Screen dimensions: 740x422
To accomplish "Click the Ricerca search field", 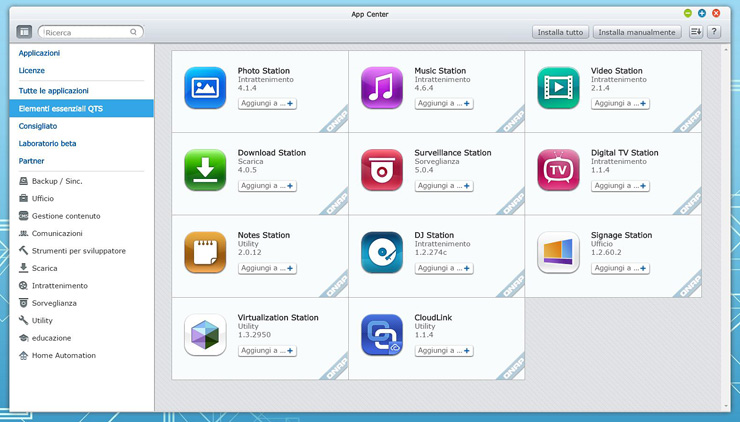I will tap(88, 32).
